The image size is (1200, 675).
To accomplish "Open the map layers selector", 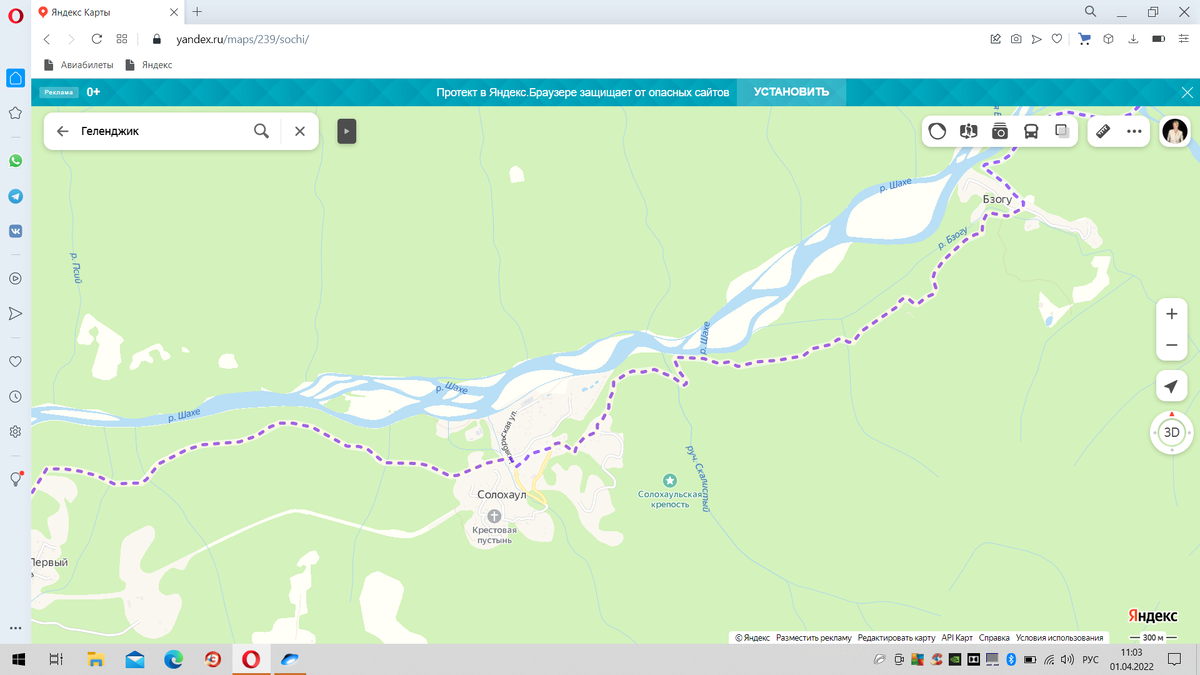I will pos(1062,131).
